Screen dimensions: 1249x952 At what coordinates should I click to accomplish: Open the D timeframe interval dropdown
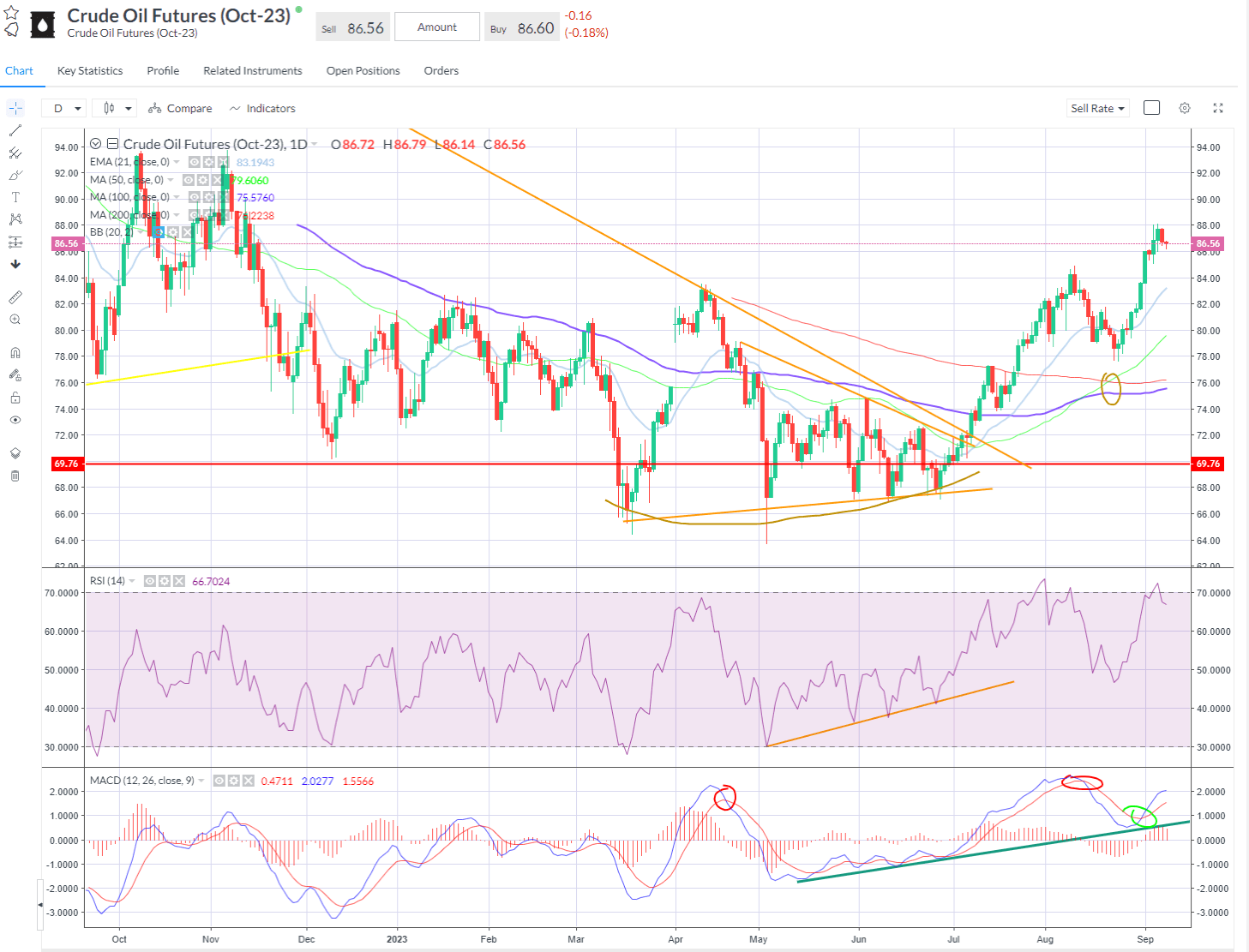67,108
